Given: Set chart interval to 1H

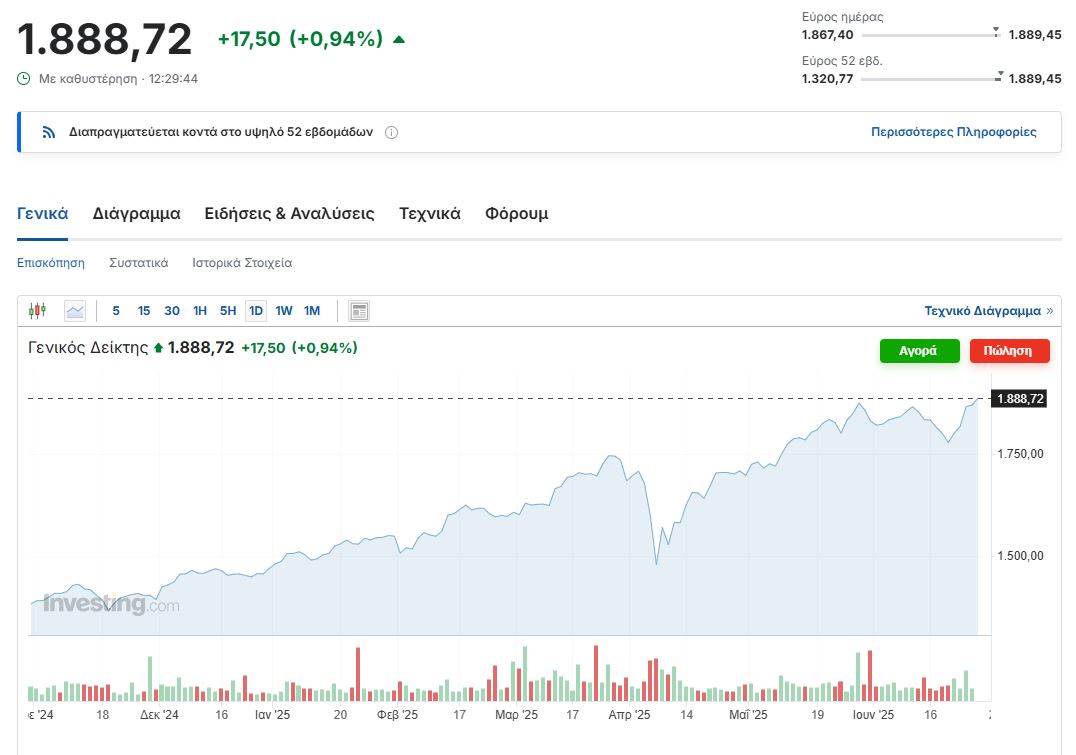Looking at the screenshot, I should point(200,311).
